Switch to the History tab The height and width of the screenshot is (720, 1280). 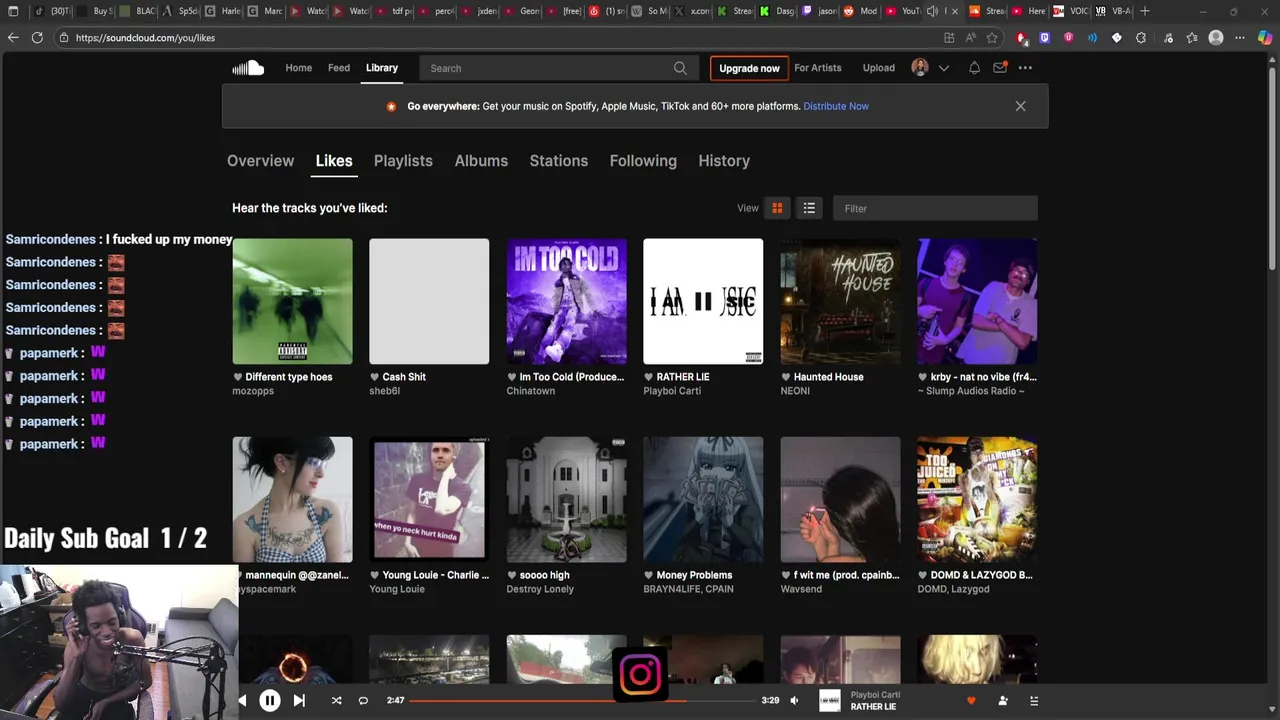724,161
